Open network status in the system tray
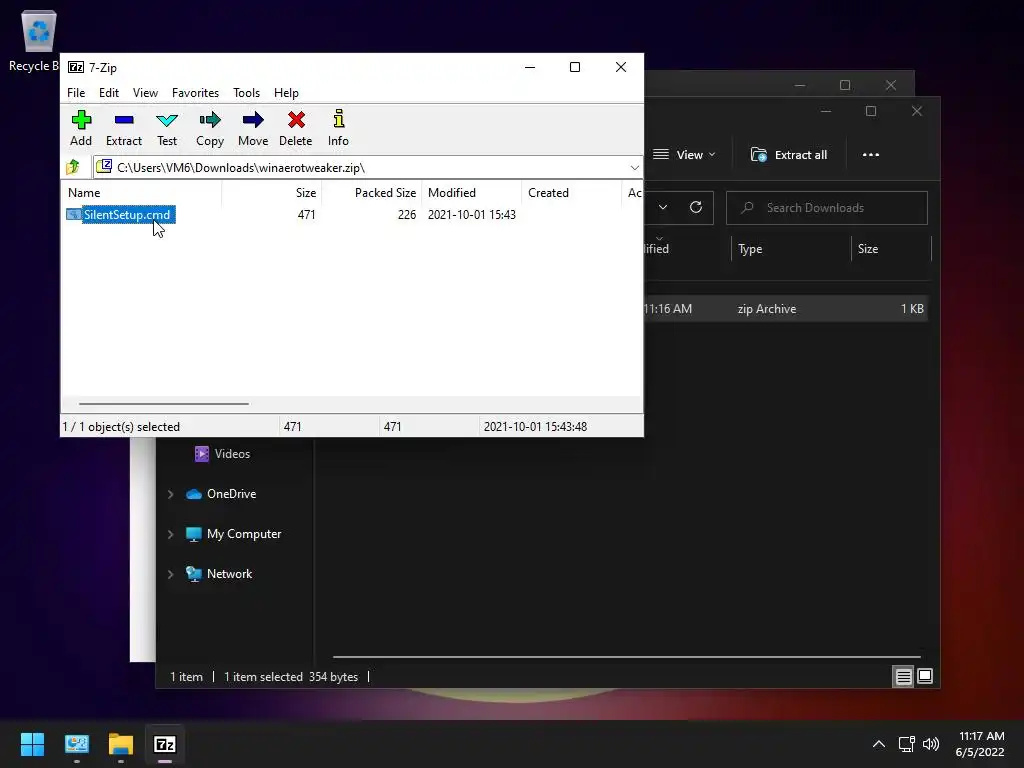The image size is (1024, 768). pyautogui.click(x=906, y=744)
